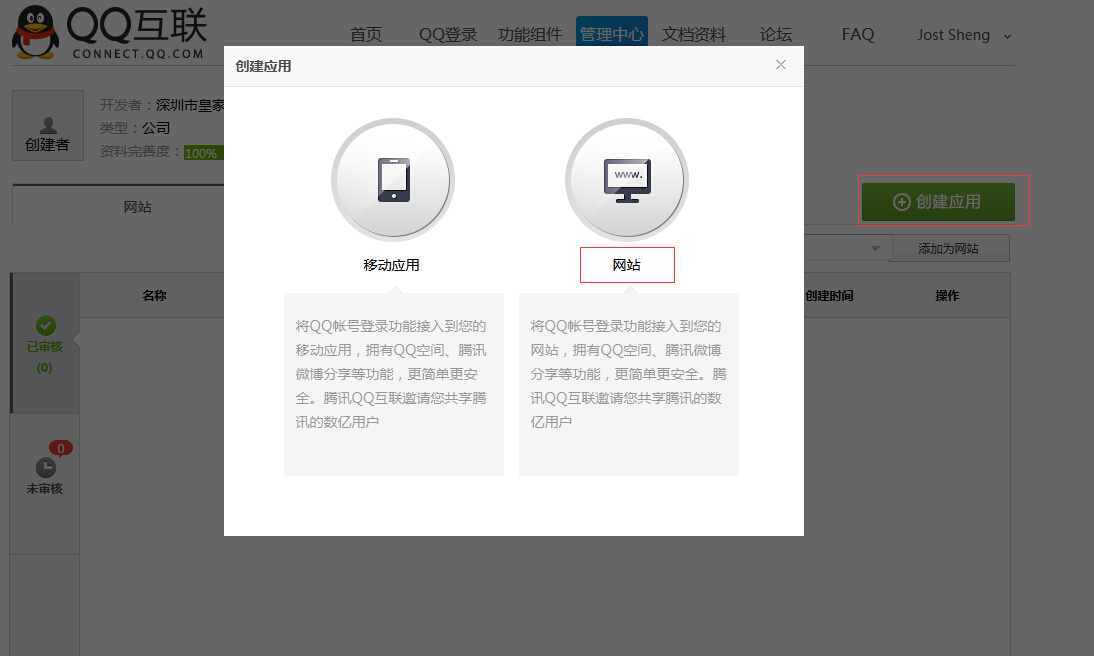Click the CONNECT.QQ.COM logo text
Screen dimensions: 1094x656
138,54
